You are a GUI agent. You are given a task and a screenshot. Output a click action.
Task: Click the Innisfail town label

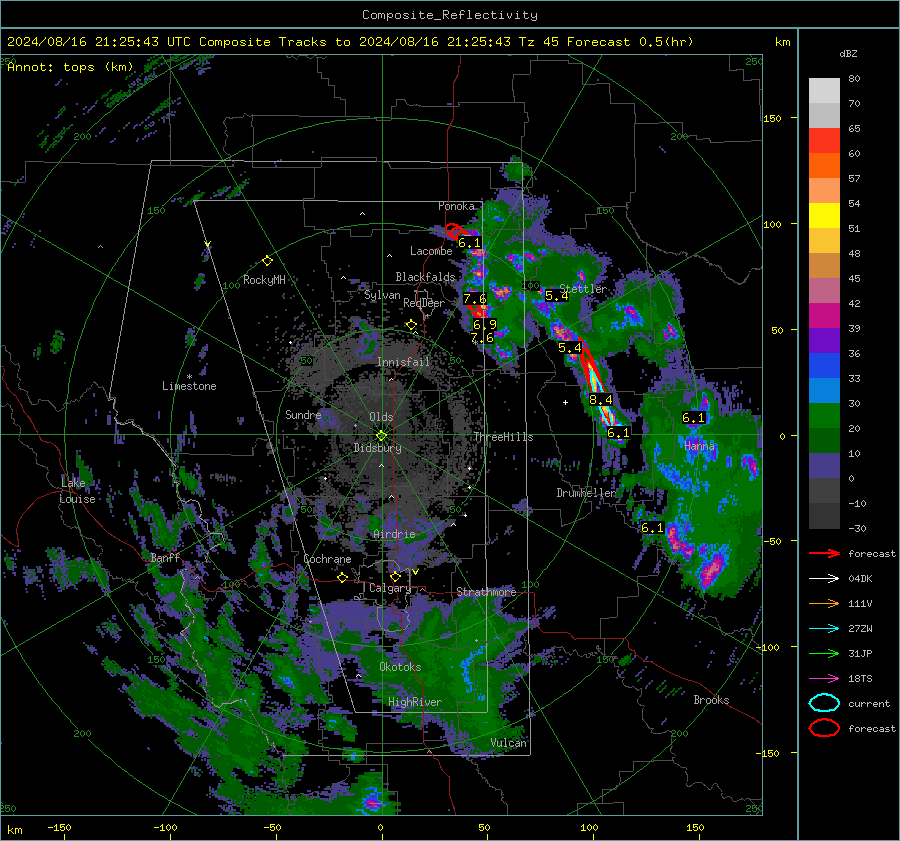403,362
